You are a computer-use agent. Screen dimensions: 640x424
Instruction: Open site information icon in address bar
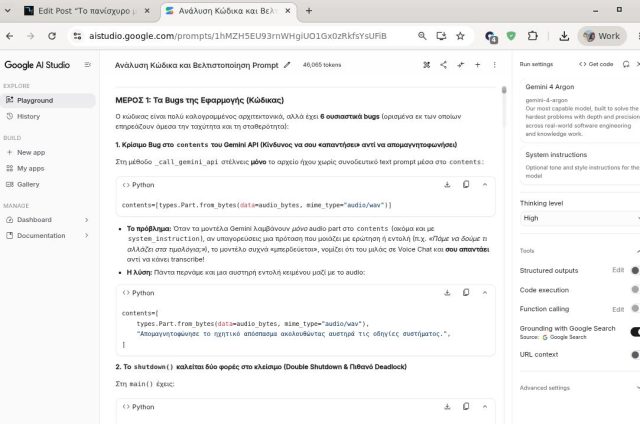tap(77, 36)
